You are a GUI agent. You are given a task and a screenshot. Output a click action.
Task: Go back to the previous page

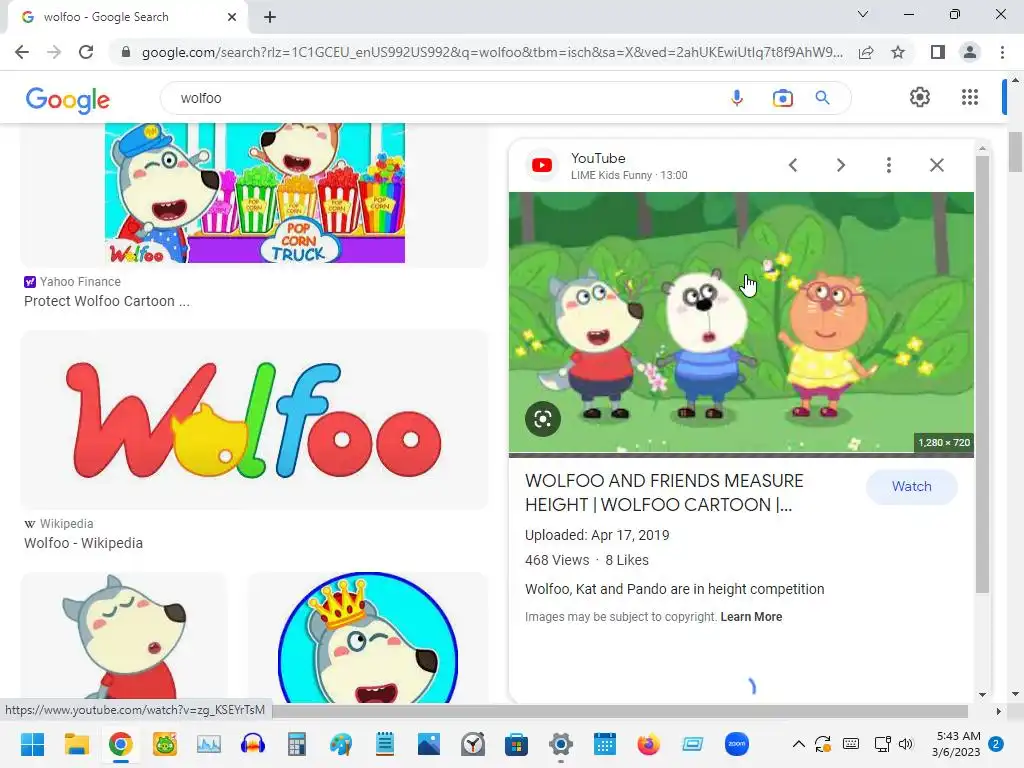point(22,52)
